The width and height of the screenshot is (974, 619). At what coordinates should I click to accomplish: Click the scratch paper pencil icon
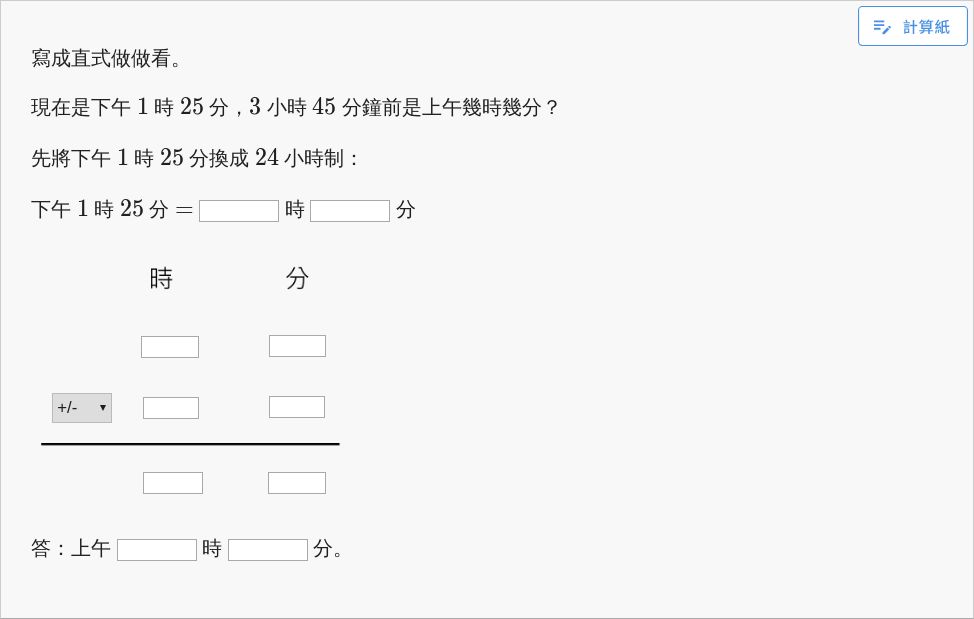click(882, 26)
